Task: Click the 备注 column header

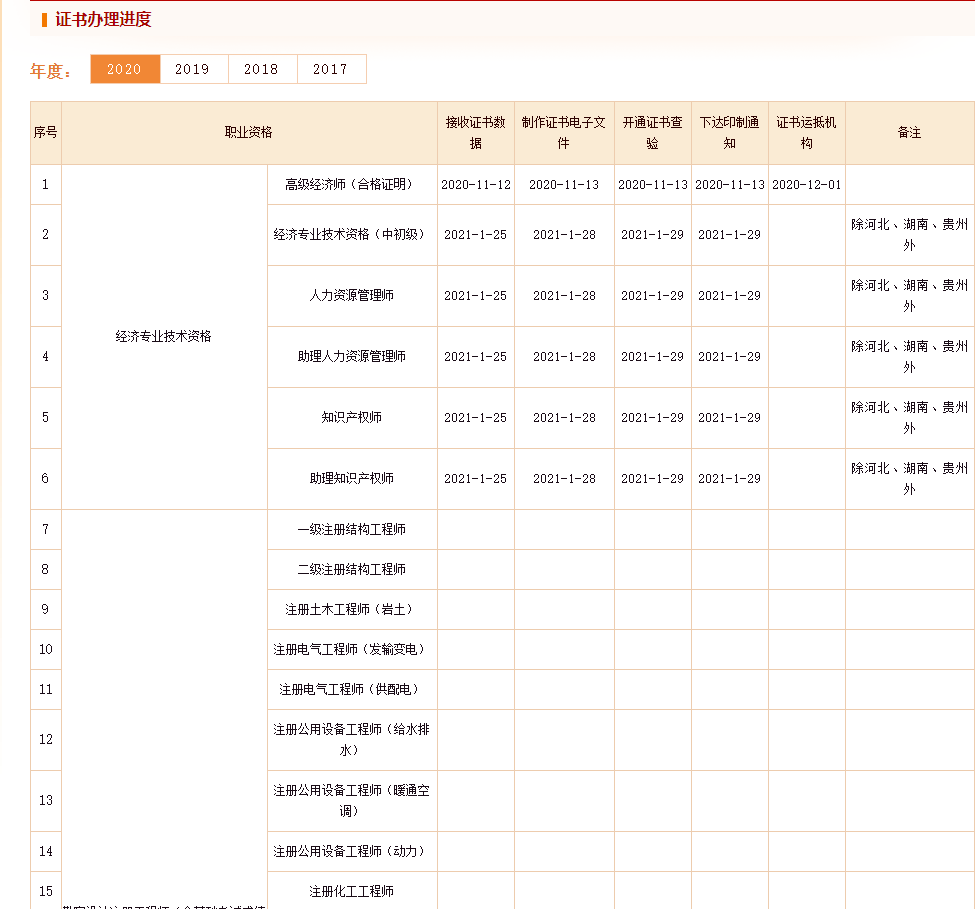Action: point(909,132)
